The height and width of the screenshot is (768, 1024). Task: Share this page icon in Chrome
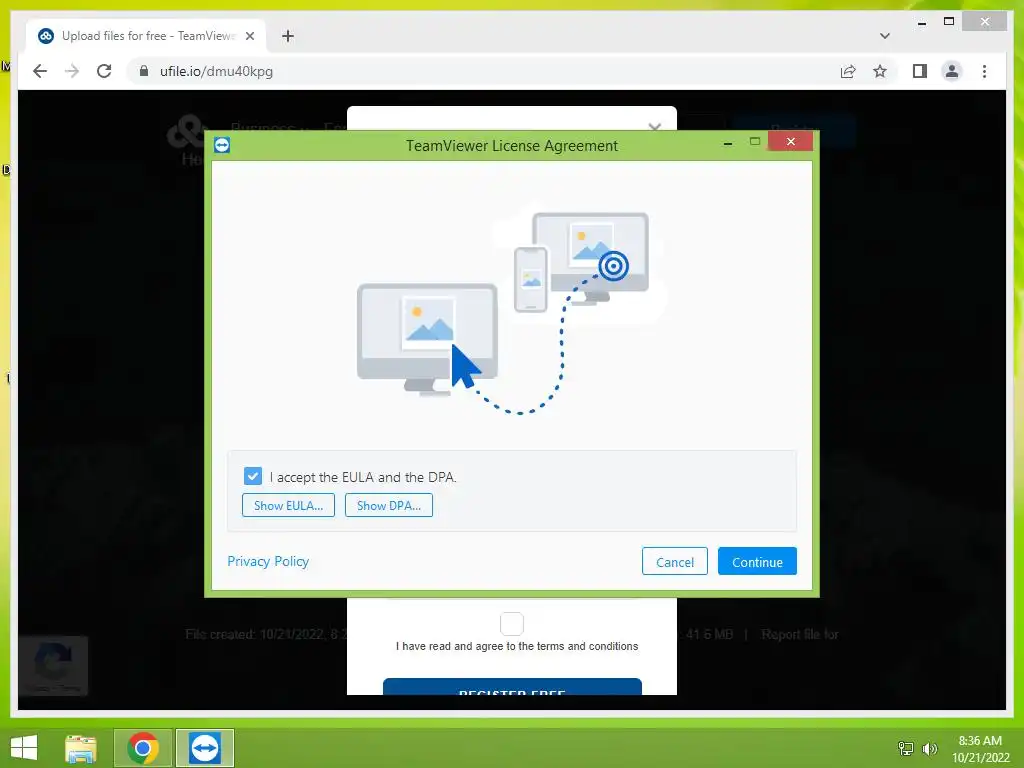point(848,71)
